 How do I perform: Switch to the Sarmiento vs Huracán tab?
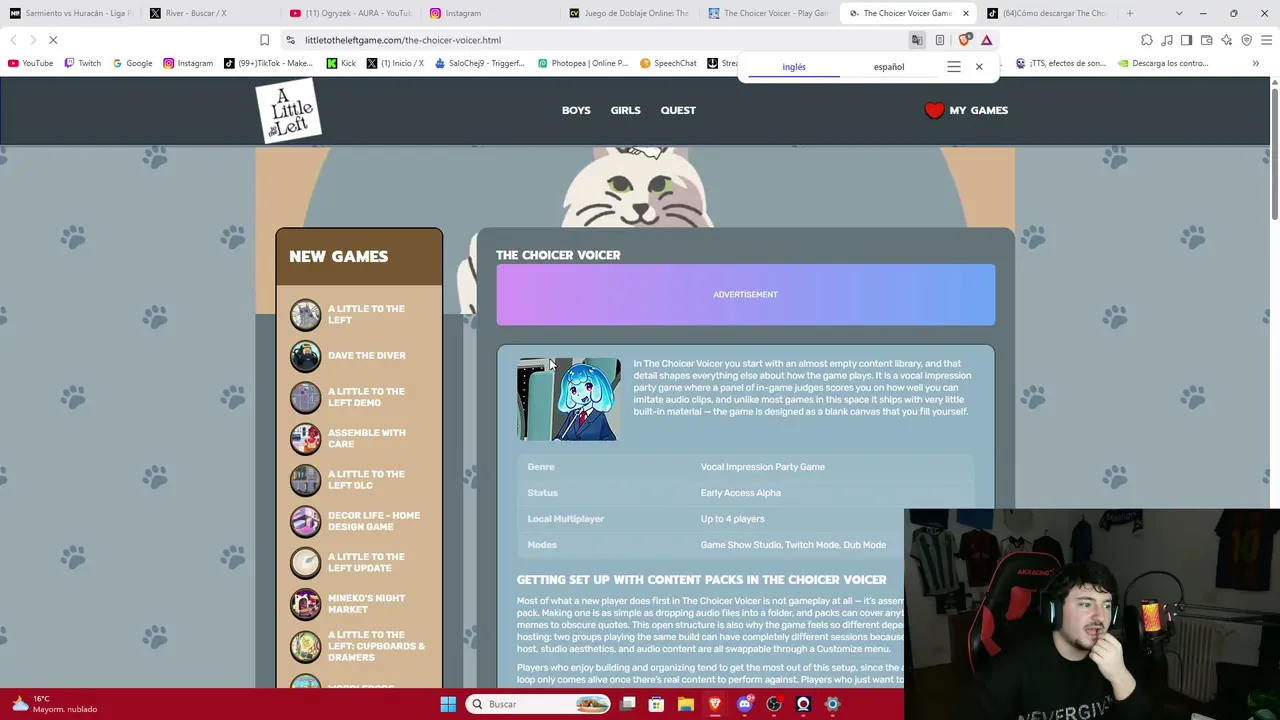click(x=70, y=13)
